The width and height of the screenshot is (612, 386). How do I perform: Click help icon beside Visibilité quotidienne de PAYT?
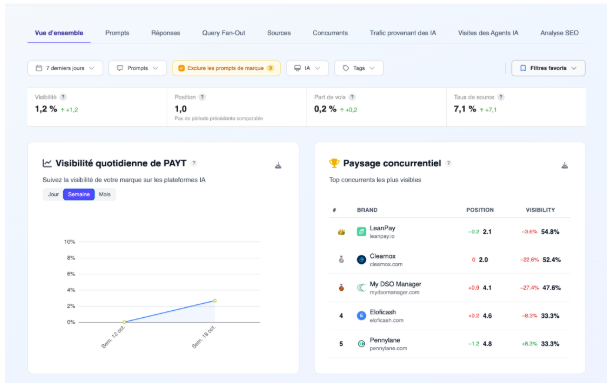(194, 163)
